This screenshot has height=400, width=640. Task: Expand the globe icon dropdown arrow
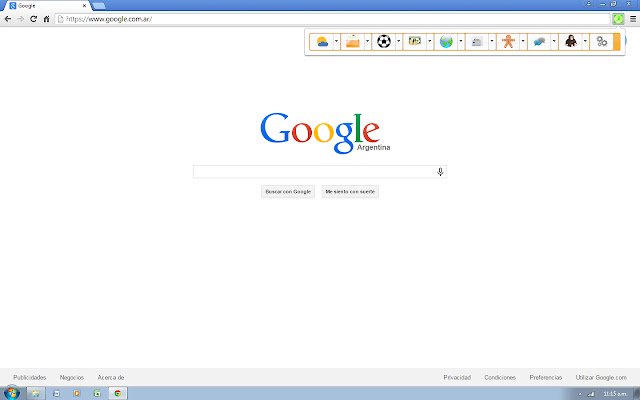pos(461,41)
